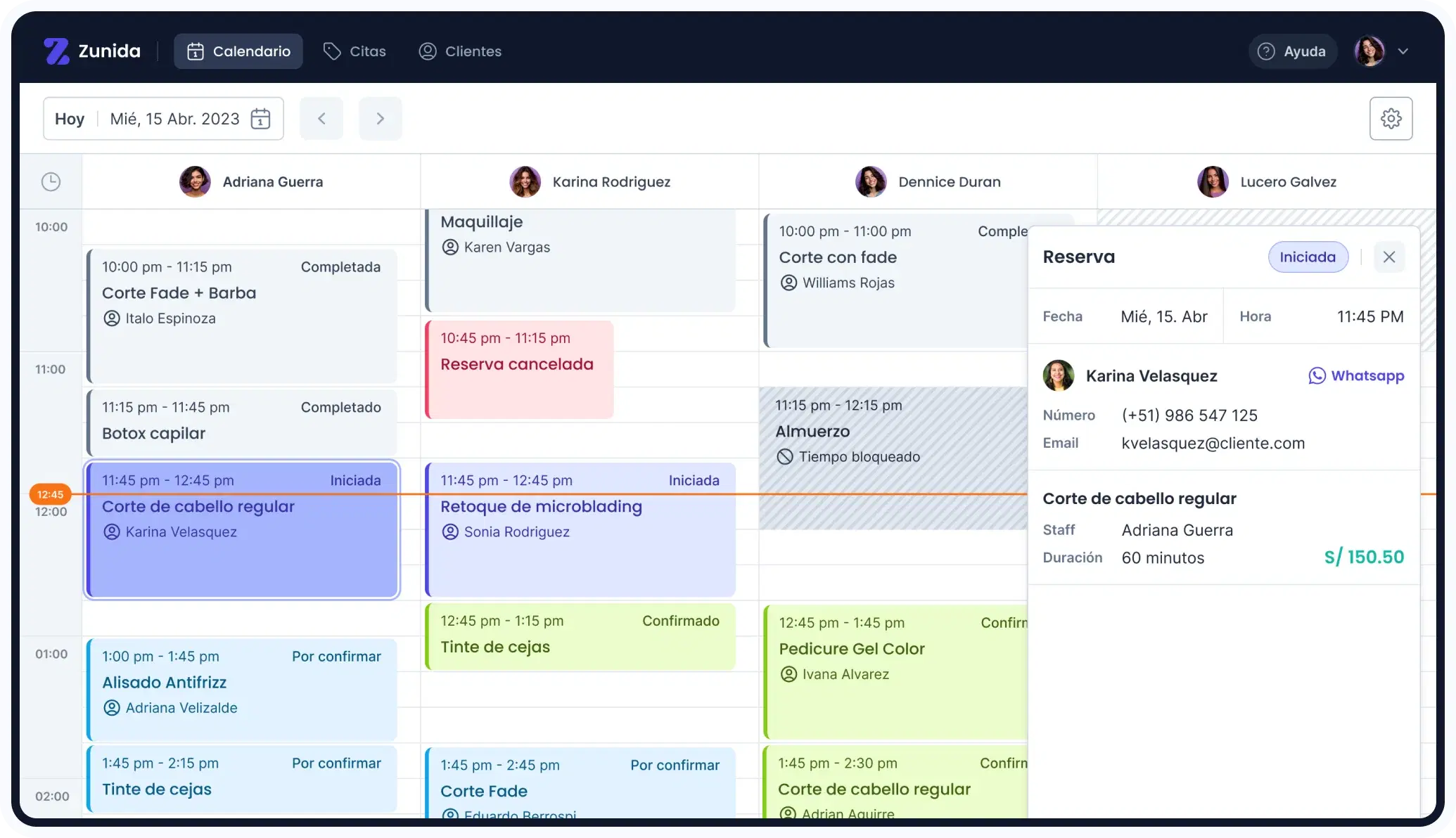1456x838 pixels.
Task: Open calendar settings gear icon
Action: (1391, 119)
